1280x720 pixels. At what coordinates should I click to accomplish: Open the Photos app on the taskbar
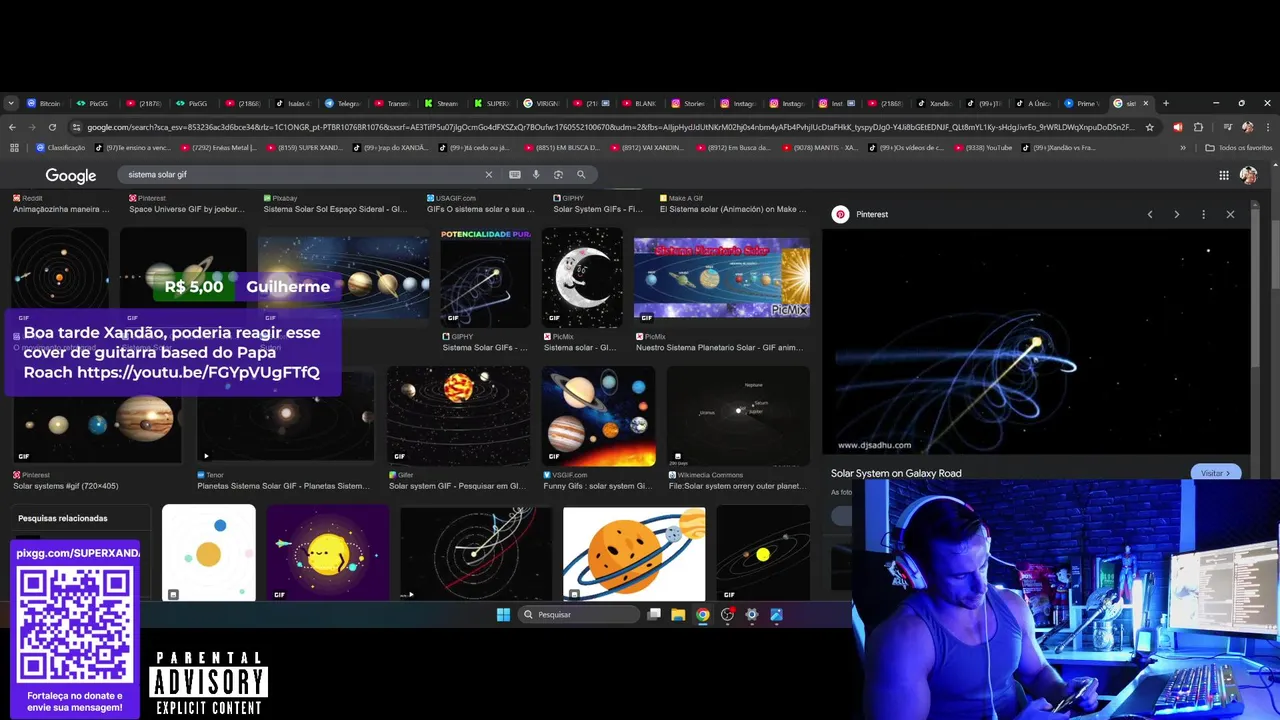click(776, 614)
